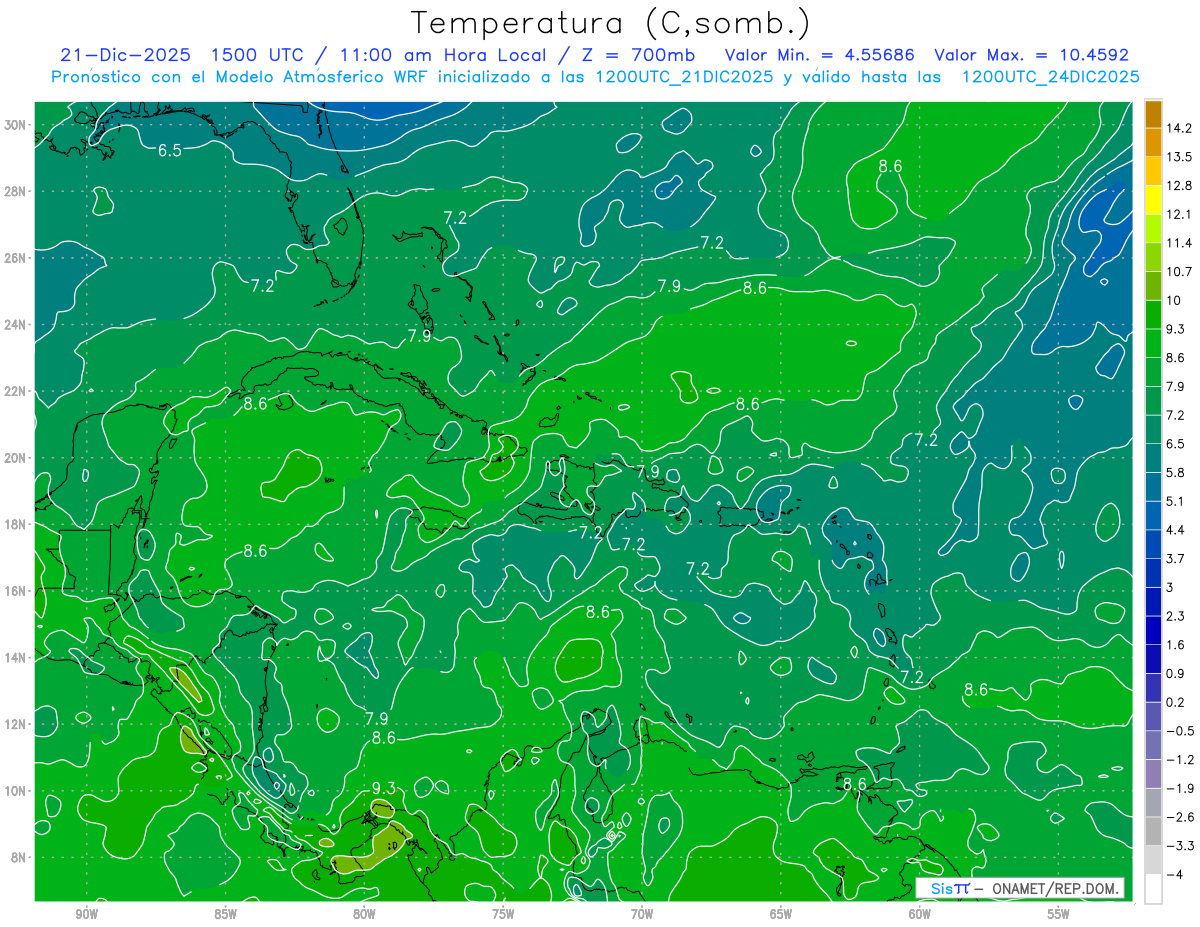Click 'Valor Min. = 4.55686'
Screen dimensions: 1200x927
(822, 55)
